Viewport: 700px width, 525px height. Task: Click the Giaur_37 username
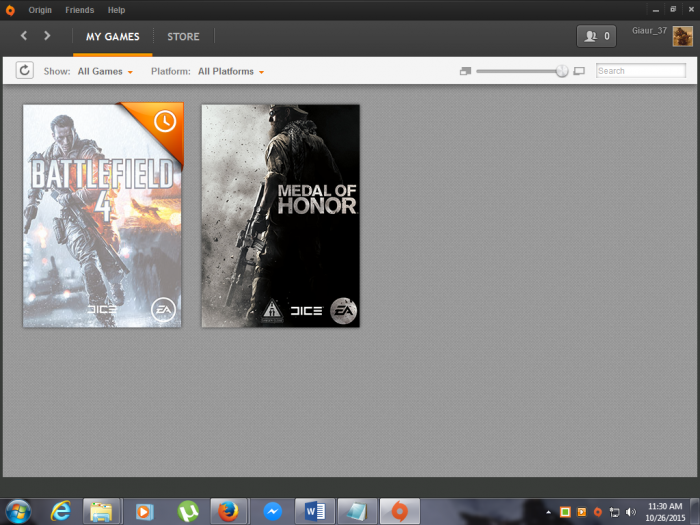[649, 31]
